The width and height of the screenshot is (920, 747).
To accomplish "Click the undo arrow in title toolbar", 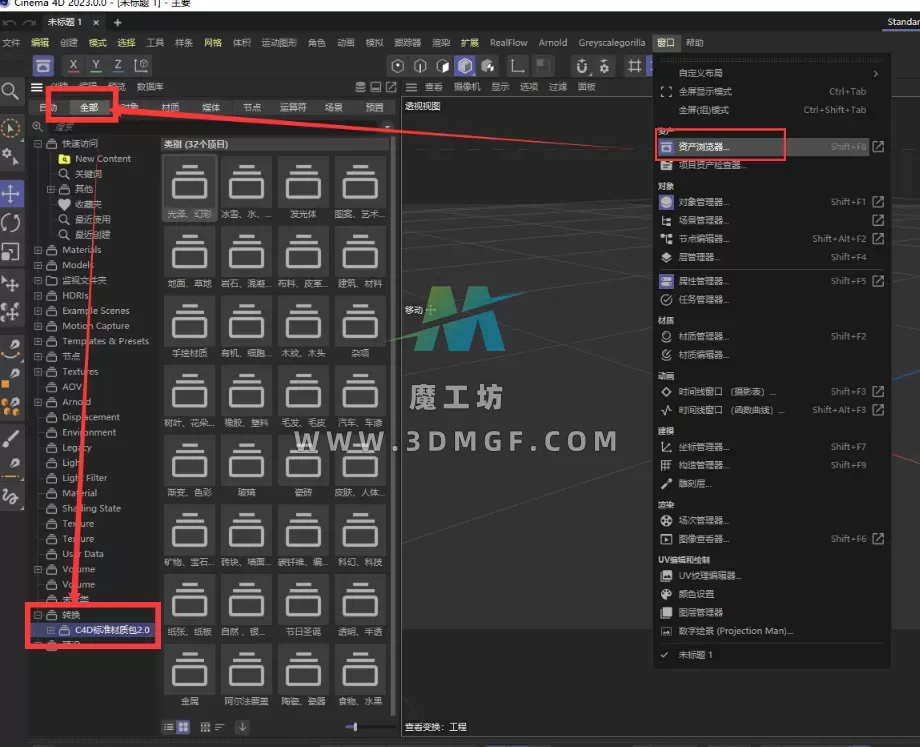I will (x=9, y=23).
